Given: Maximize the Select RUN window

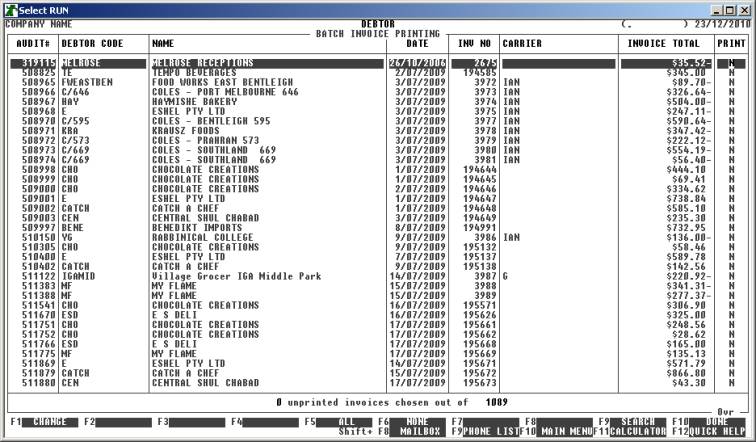Looking at the screenshot, I should 730,10.
